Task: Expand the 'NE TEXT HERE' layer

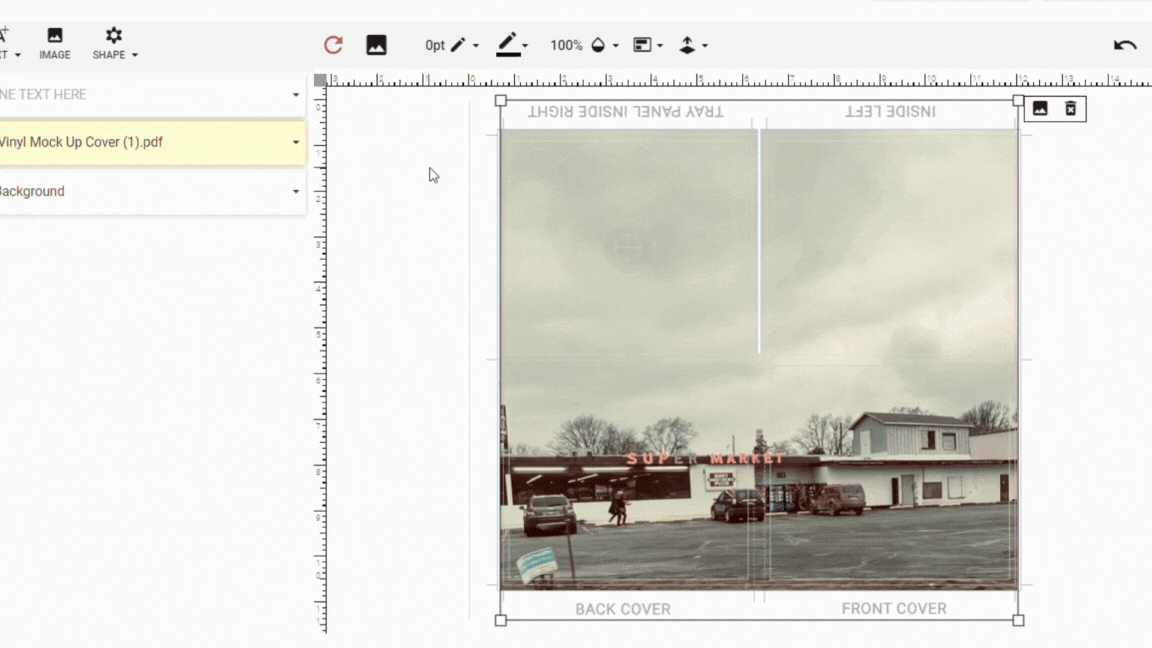Action: 296,95
